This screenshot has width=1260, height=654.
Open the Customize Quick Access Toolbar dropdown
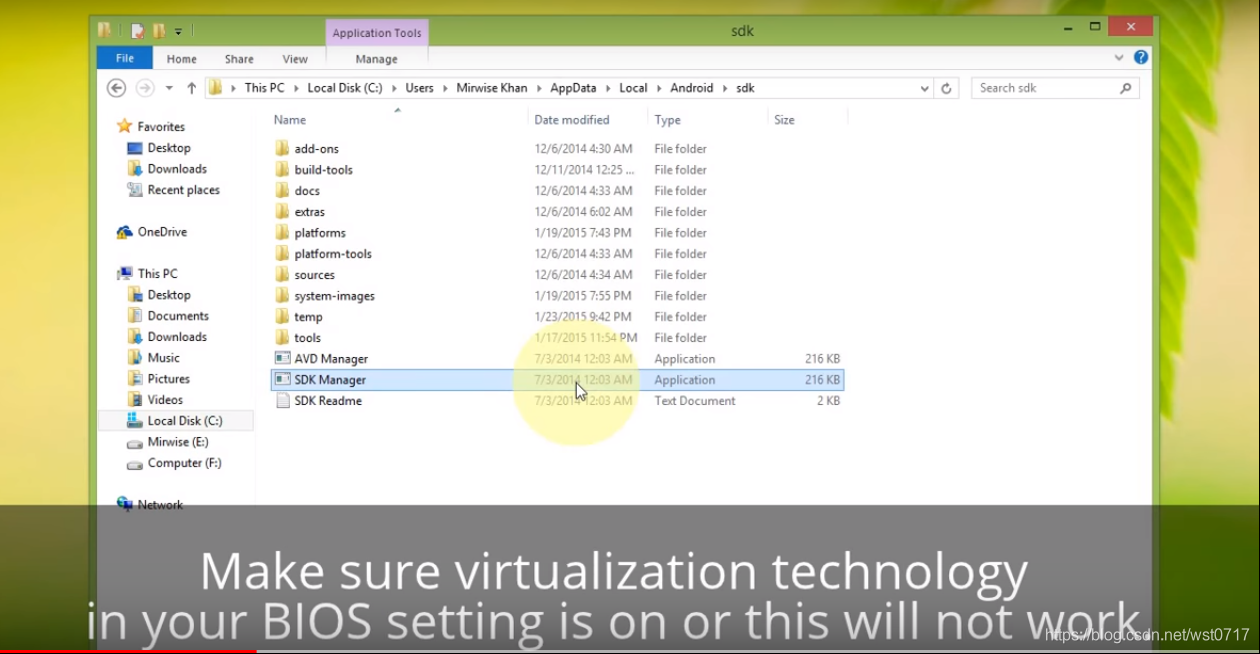(178, 31)
